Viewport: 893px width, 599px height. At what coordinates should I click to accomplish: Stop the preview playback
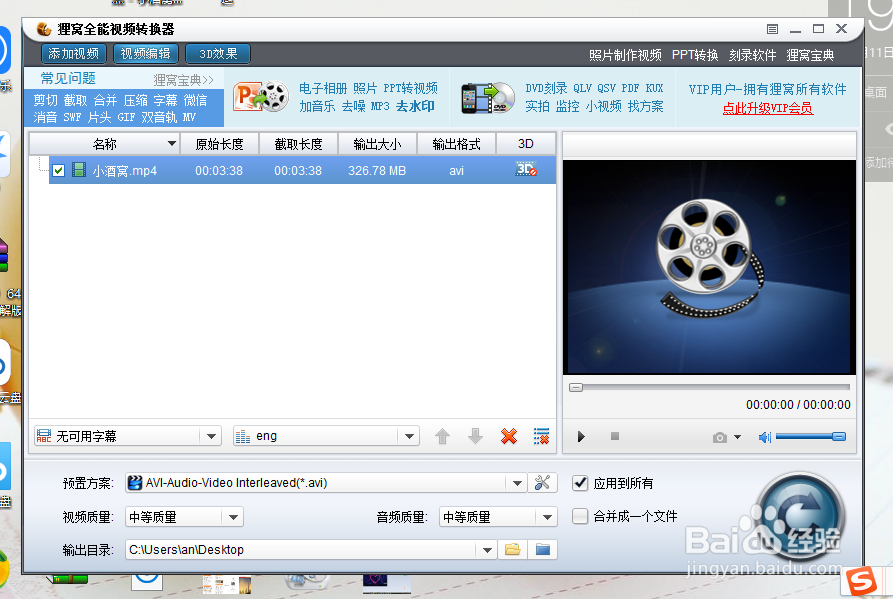615,436
